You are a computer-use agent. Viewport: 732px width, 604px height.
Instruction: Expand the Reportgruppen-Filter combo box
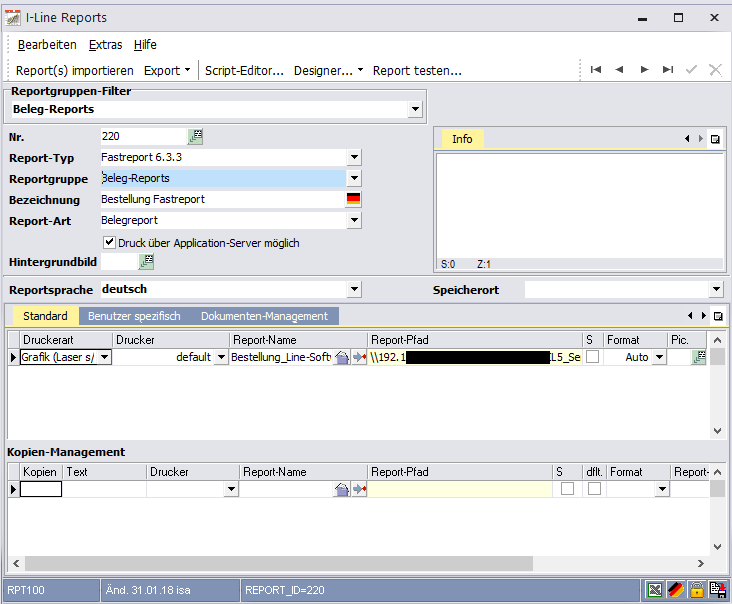pos(415,109)
